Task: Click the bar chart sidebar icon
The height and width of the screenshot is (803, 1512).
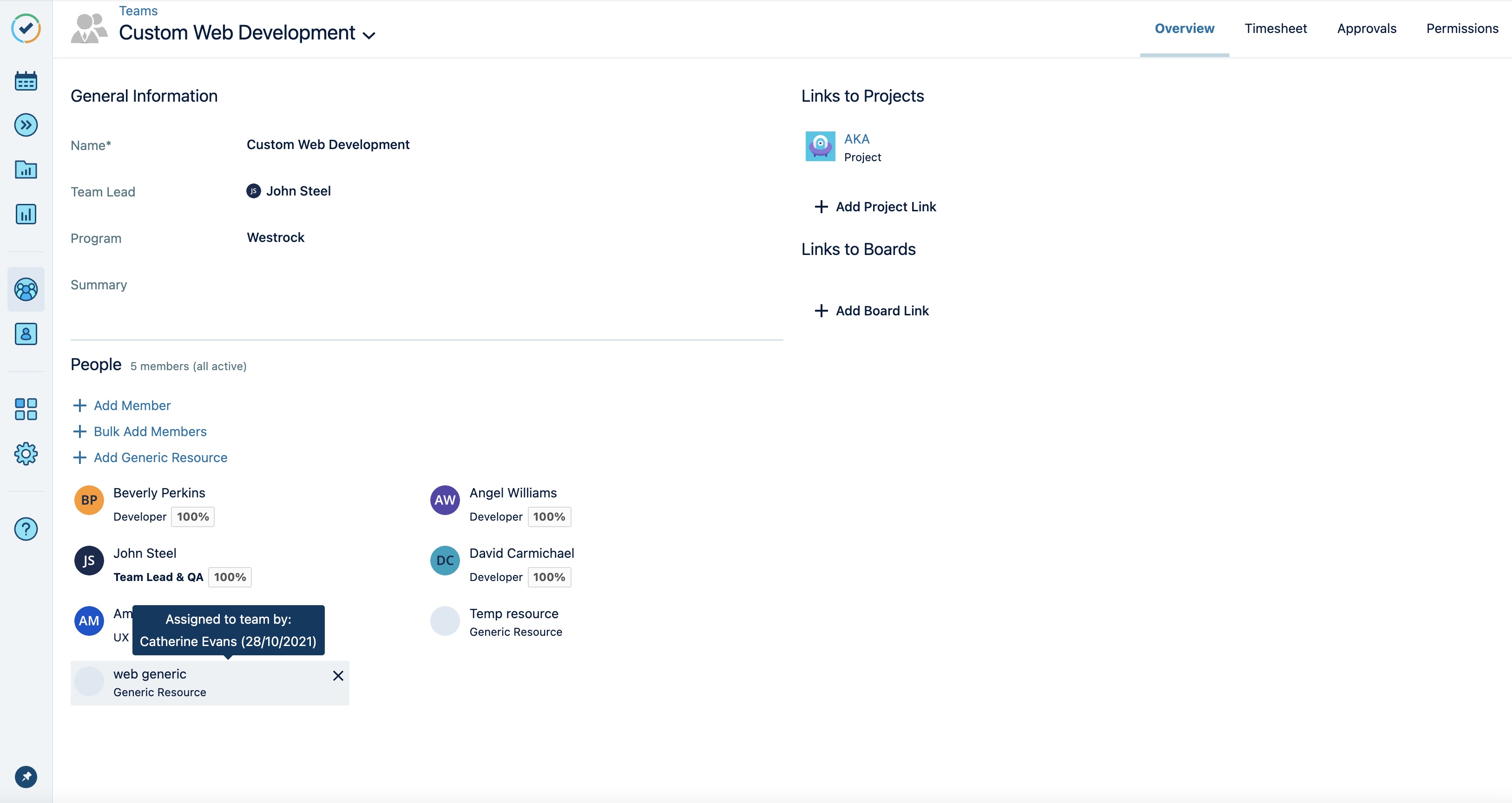Action: tap(26, 214)
